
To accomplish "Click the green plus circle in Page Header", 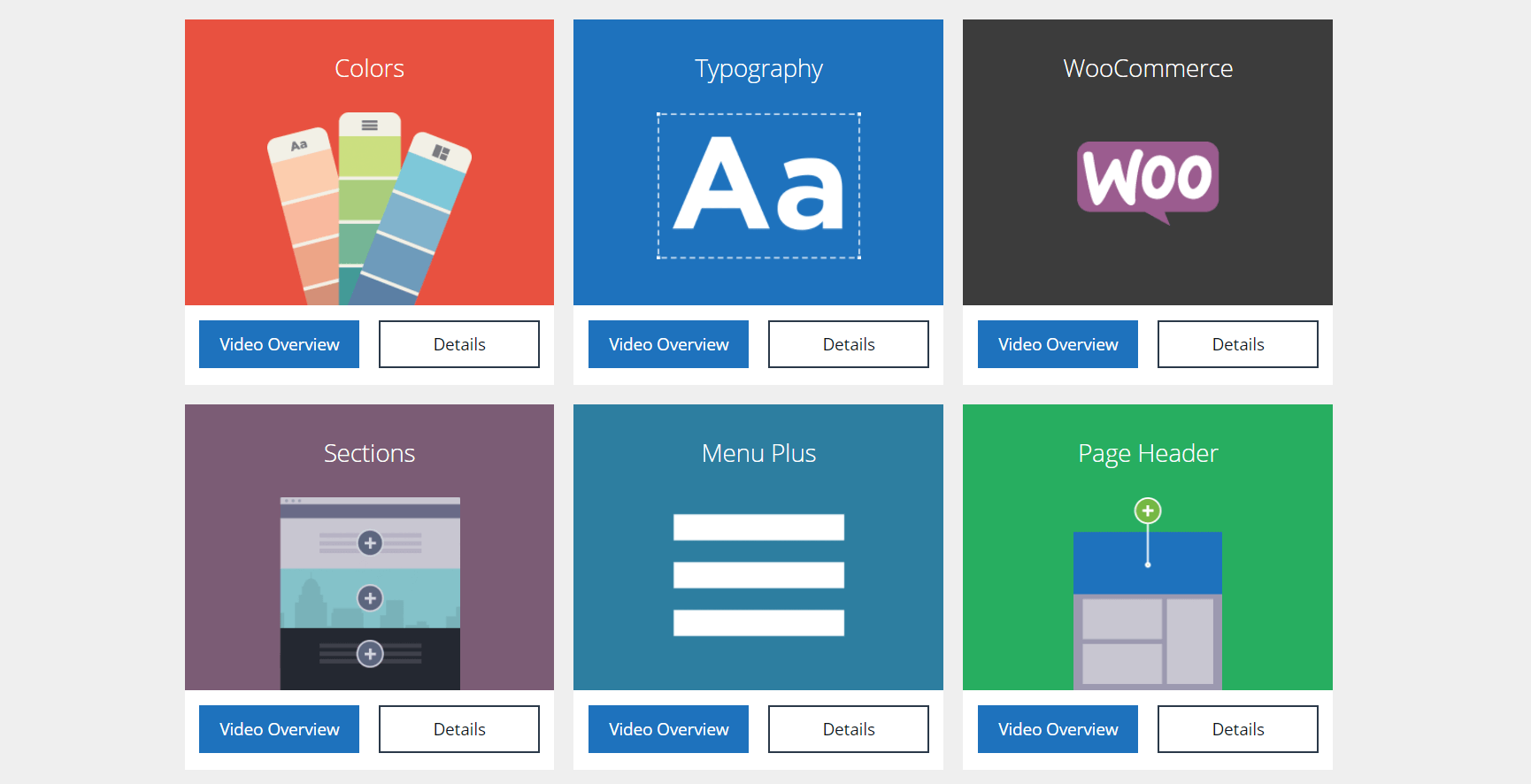I will click(1148, 511).
